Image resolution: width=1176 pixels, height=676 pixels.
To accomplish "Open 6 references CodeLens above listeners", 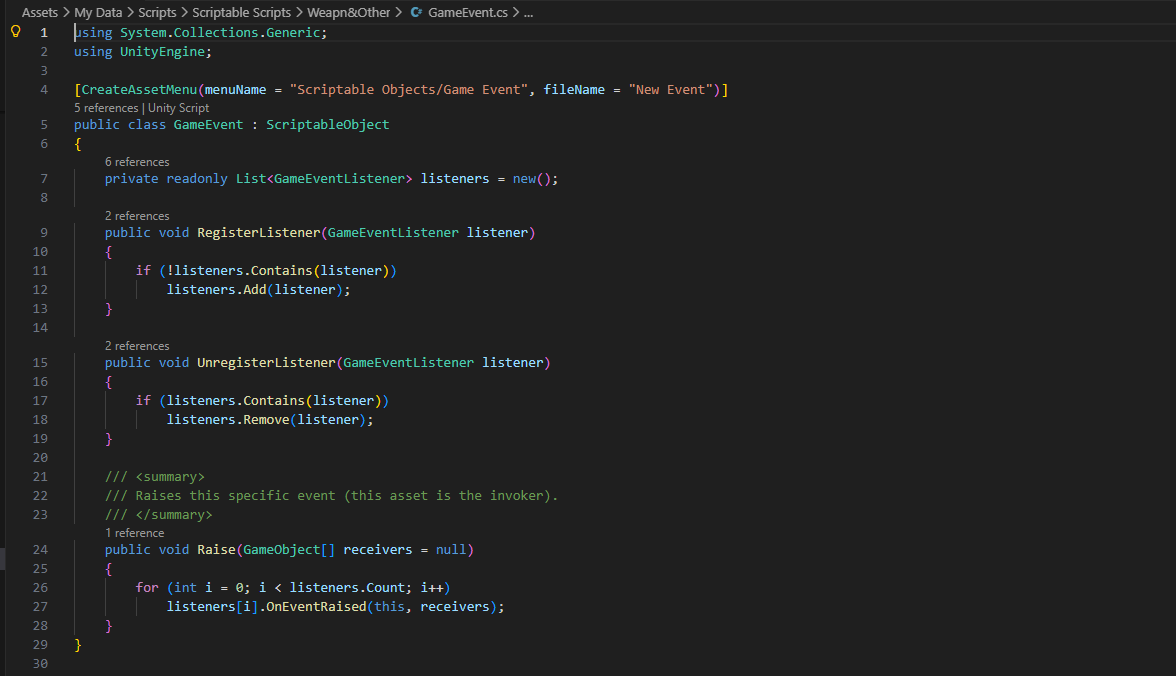I will click(137, 162).
